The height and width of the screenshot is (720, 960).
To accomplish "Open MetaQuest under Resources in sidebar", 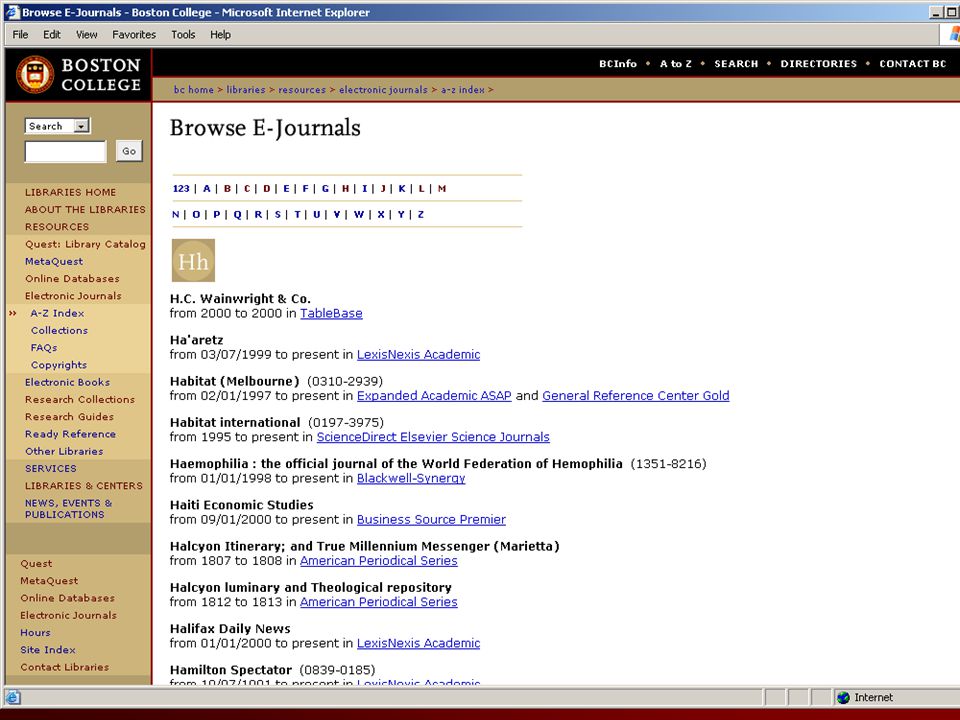I will [x=54, y=261].
